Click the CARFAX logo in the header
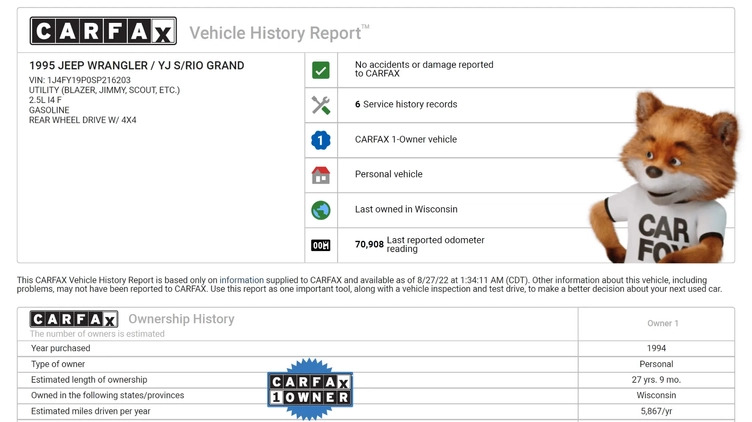The width and height of the screenshot is (752, 422). 103,31
